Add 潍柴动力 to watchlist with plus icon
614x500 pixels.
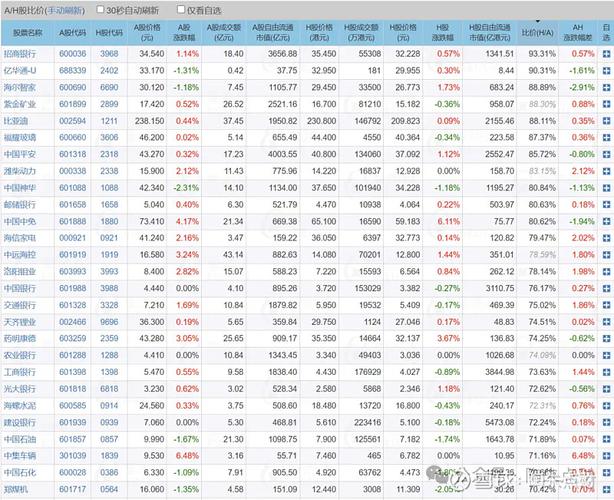click(x=606, y=171)
